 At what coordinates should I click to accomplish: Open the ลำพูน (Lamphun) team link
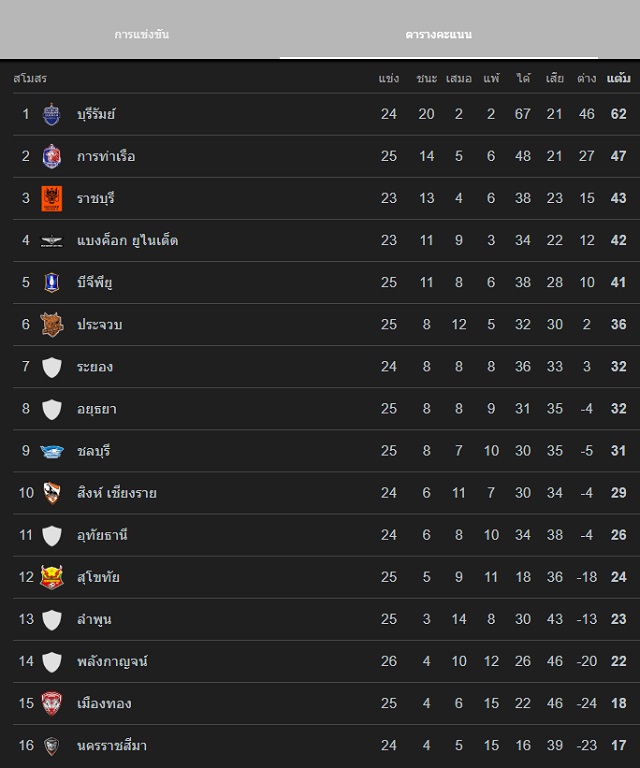pos(94,619)
